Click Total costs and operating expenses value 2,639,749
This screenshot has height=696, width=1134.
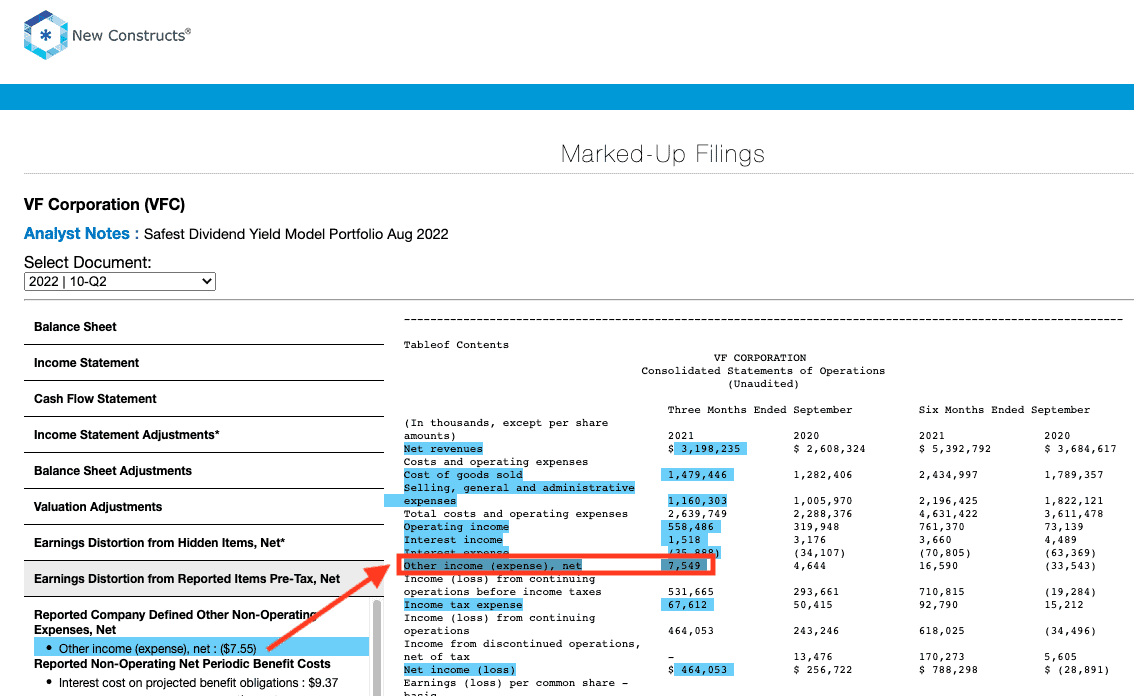[697, 514]
